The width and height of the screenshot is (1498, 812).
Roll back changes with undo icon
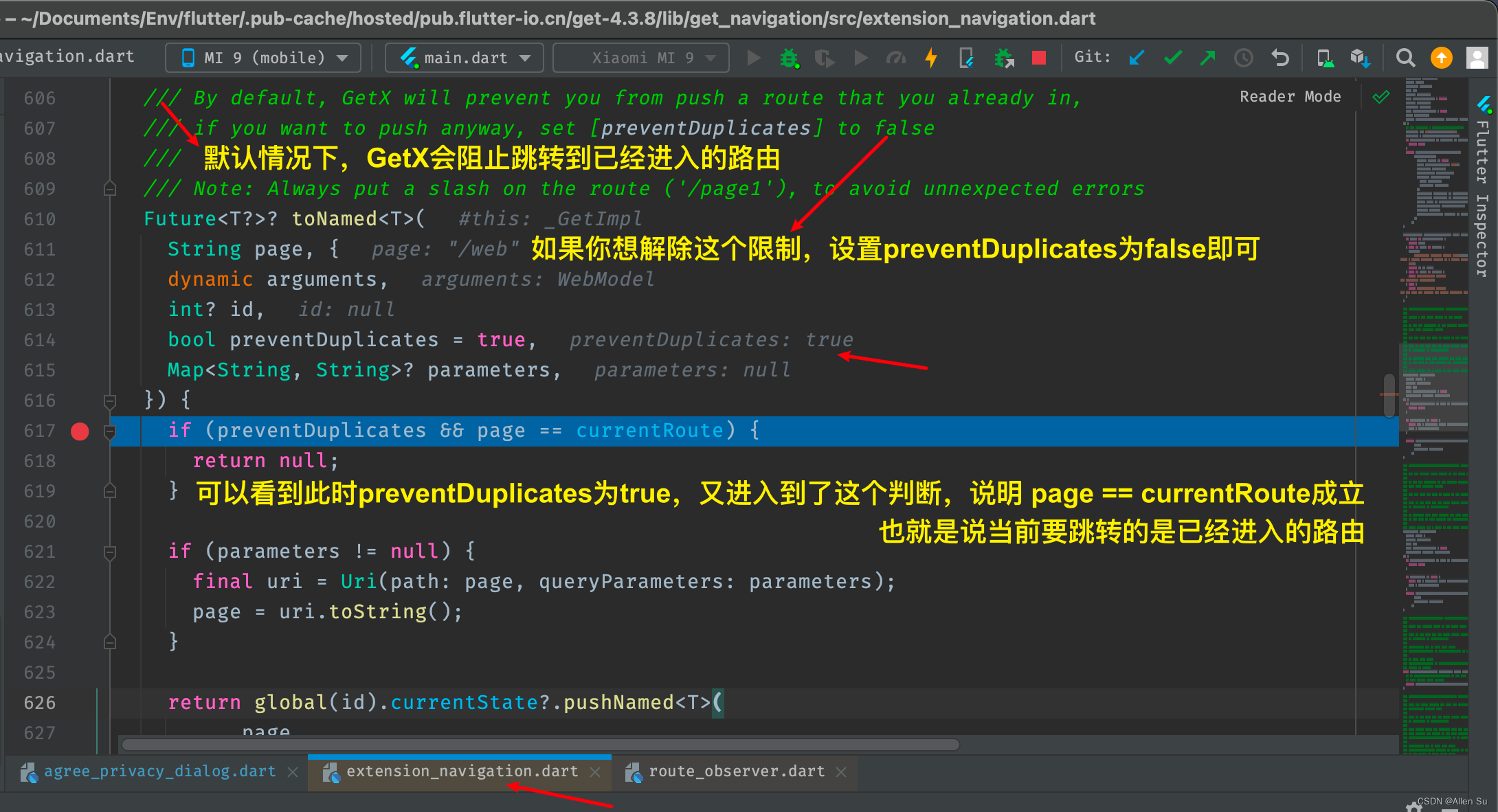pyautogui.click(x=1279, y=58)
